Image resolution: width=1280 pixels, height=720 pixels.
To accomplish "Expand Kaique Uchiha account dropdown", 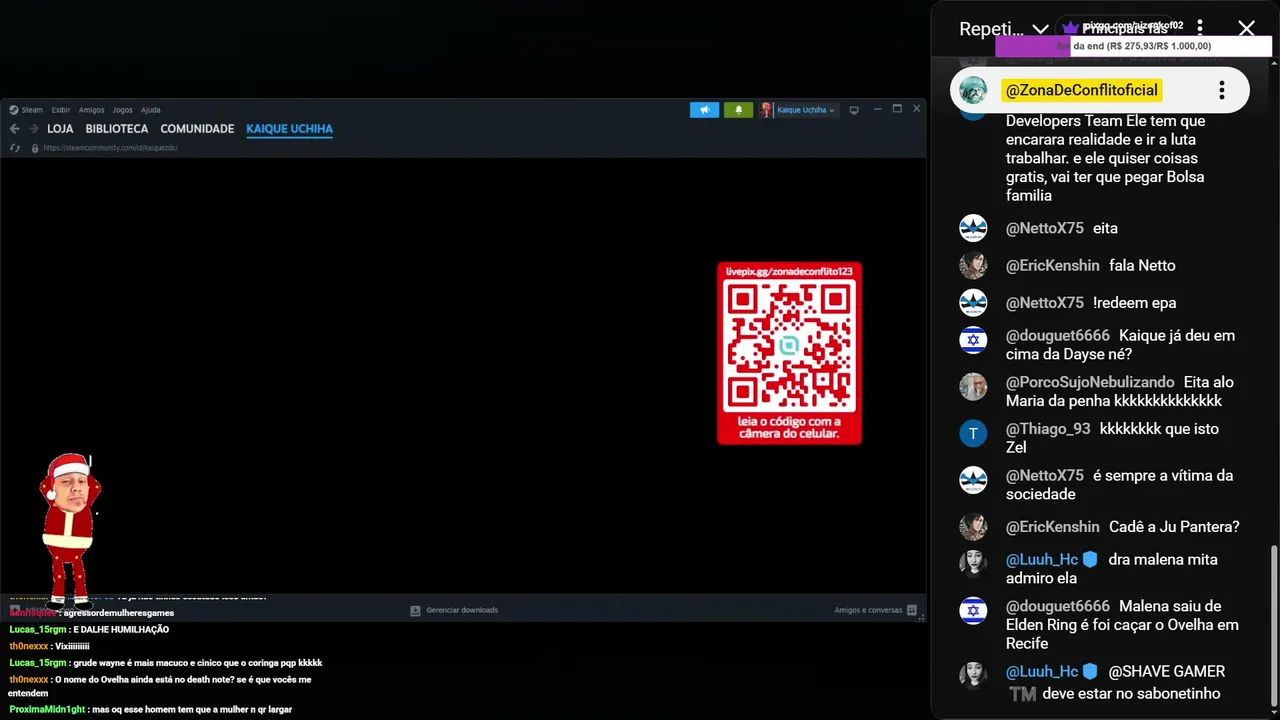I will click(x=831, y=110).
